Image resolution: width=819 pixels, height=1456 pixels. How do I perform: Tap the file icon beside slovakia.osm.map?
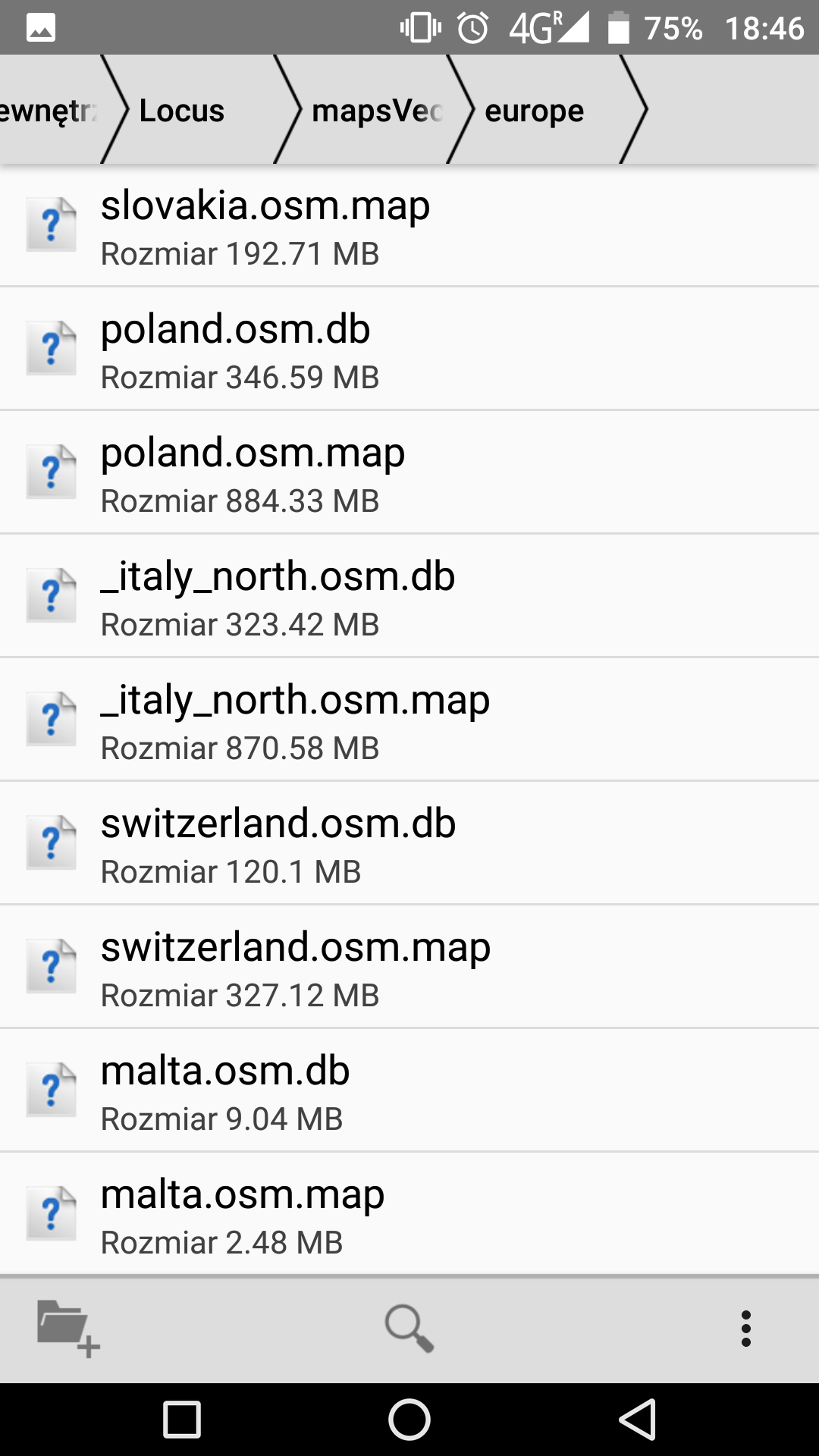(x=52, y=224)
